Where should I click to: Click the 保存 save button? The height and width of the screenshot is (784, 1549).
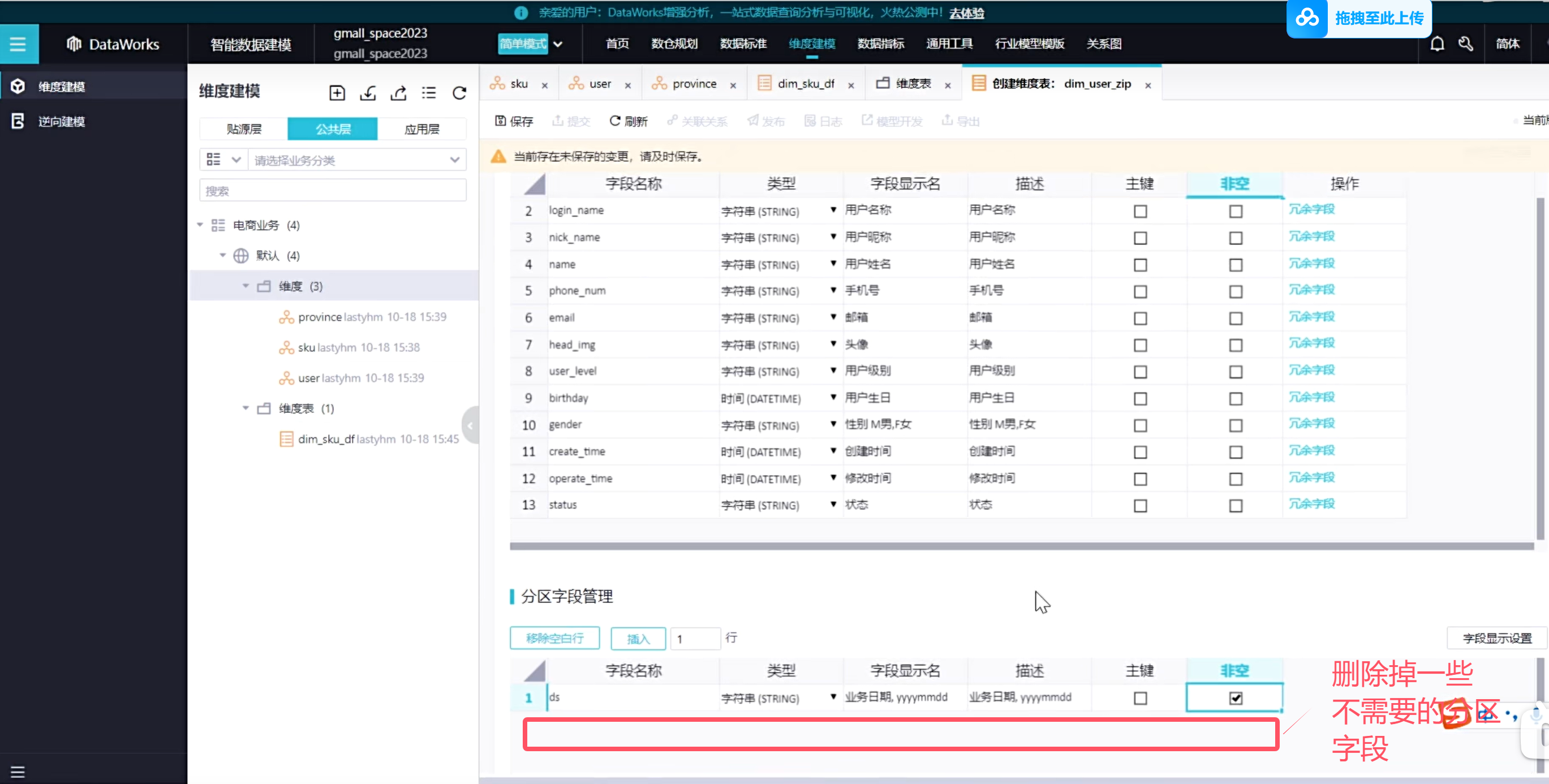[x=514, y=122]
